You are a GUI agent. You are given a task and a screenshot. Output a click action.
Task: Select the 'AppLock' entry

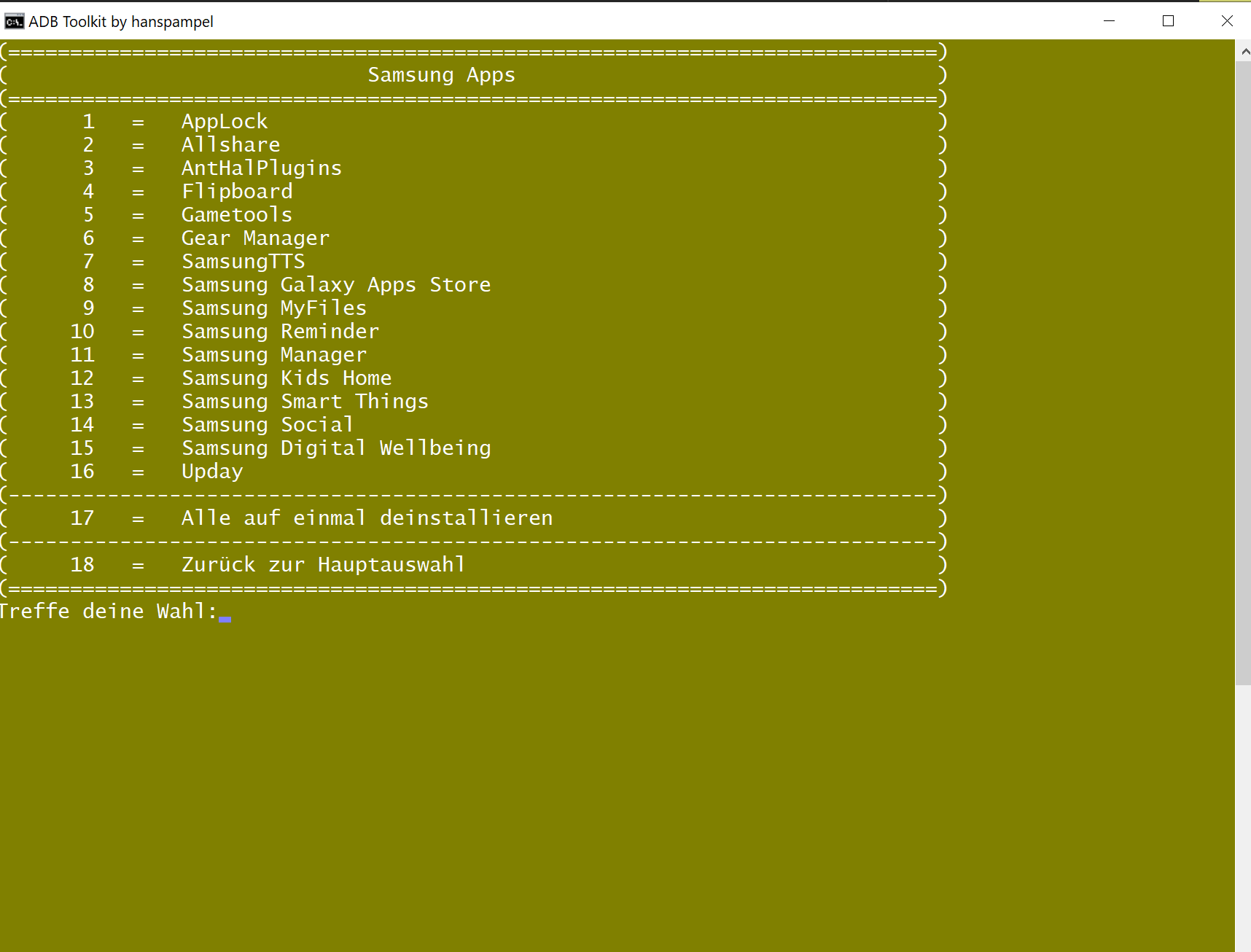[225, 122]
